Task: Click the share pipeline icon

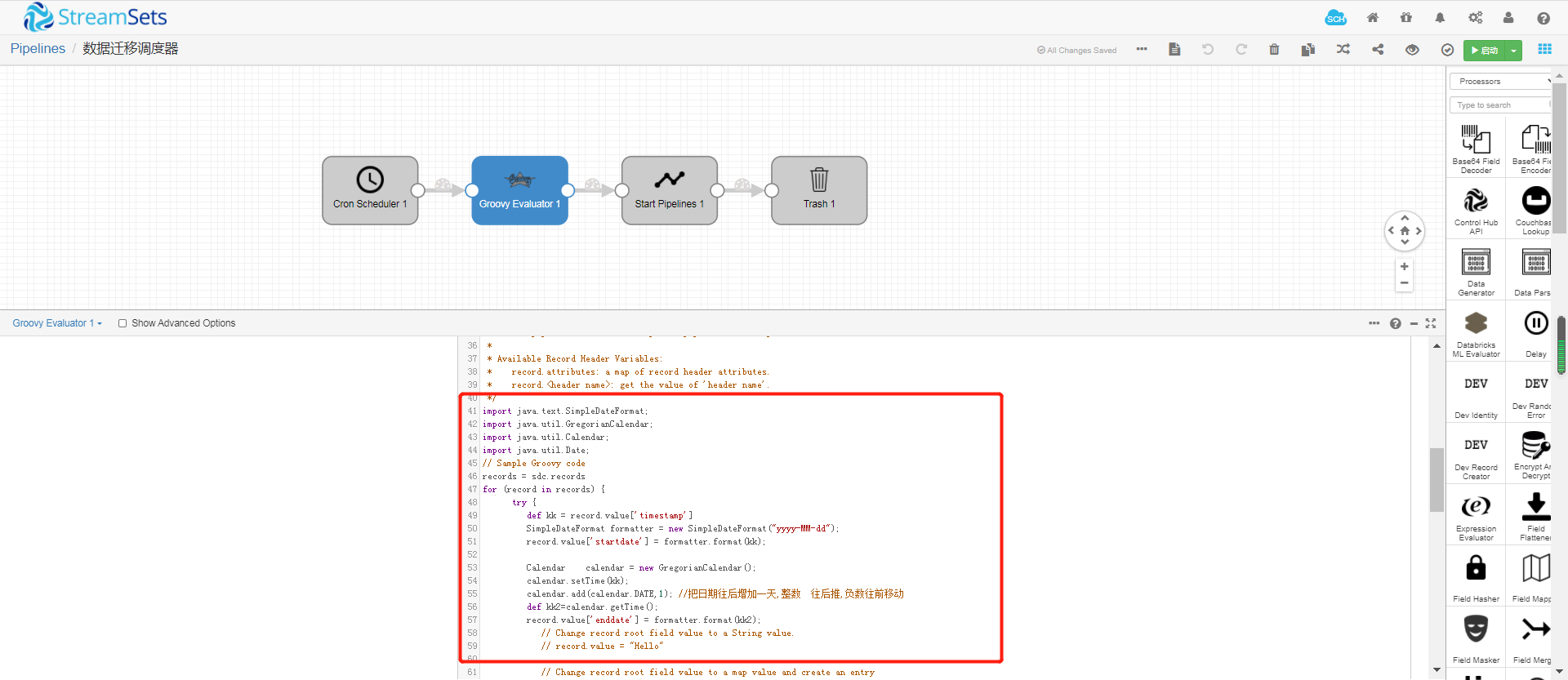Action: pos(1378,50)
